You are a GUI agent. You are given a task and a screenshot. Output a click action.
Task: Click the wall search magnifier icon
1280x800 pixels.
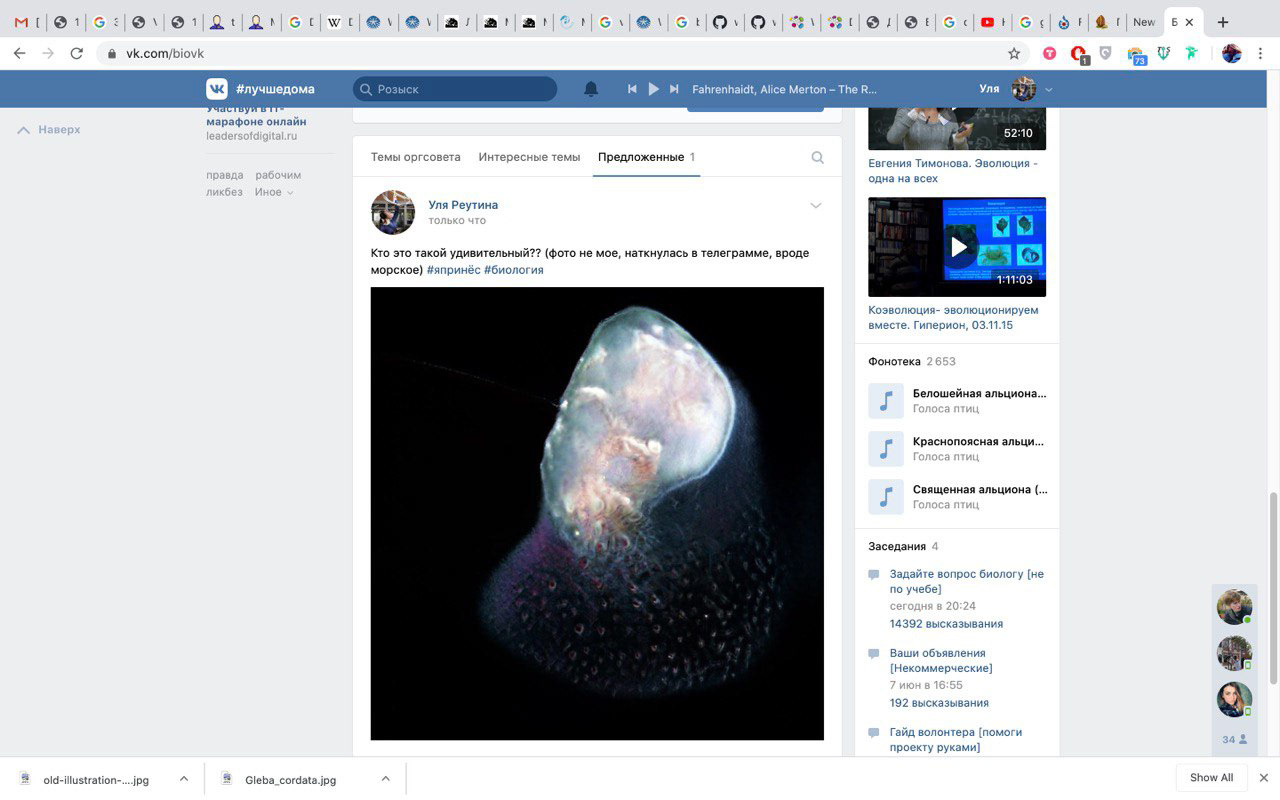click(817, 157)
